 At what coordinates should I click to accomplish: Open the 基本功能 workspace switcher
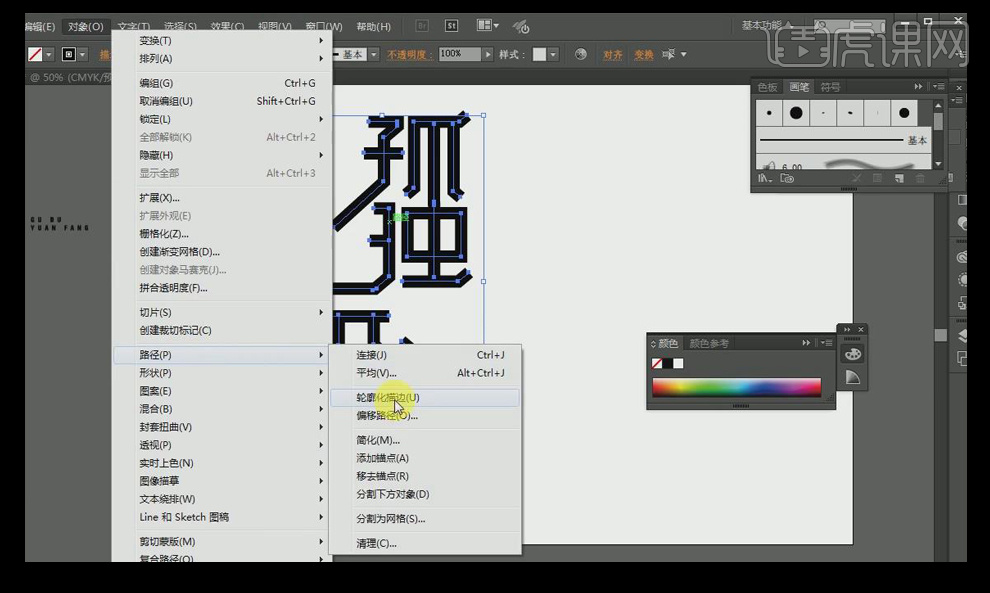coord(766,25)
